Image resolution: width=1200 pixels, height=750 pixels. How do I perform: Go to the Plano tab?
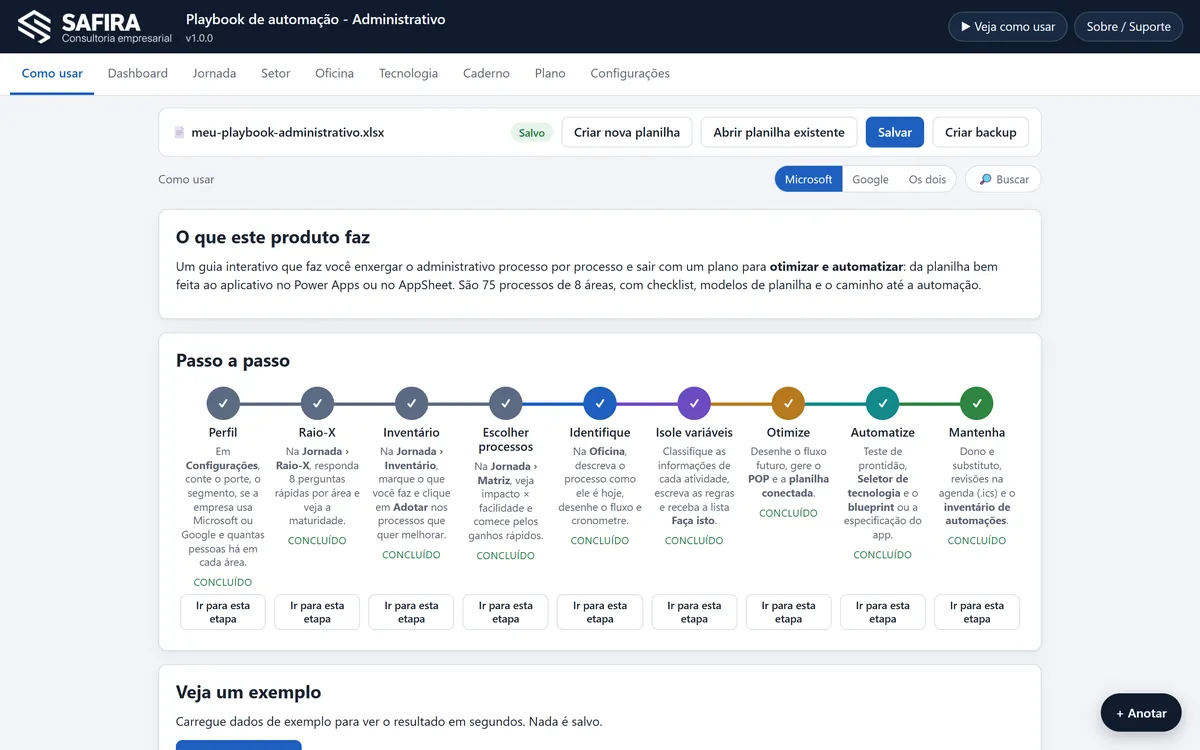(550, 73)
